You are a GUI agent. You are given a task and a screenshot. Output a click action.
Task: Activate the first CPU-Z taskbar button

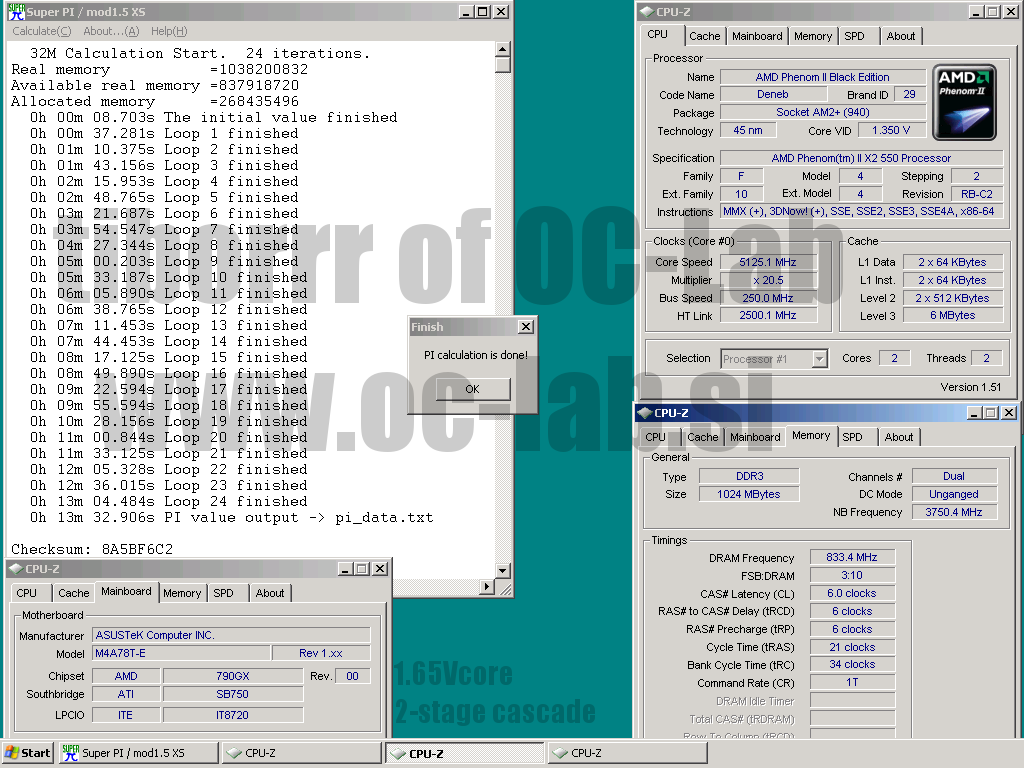point(301,753)
